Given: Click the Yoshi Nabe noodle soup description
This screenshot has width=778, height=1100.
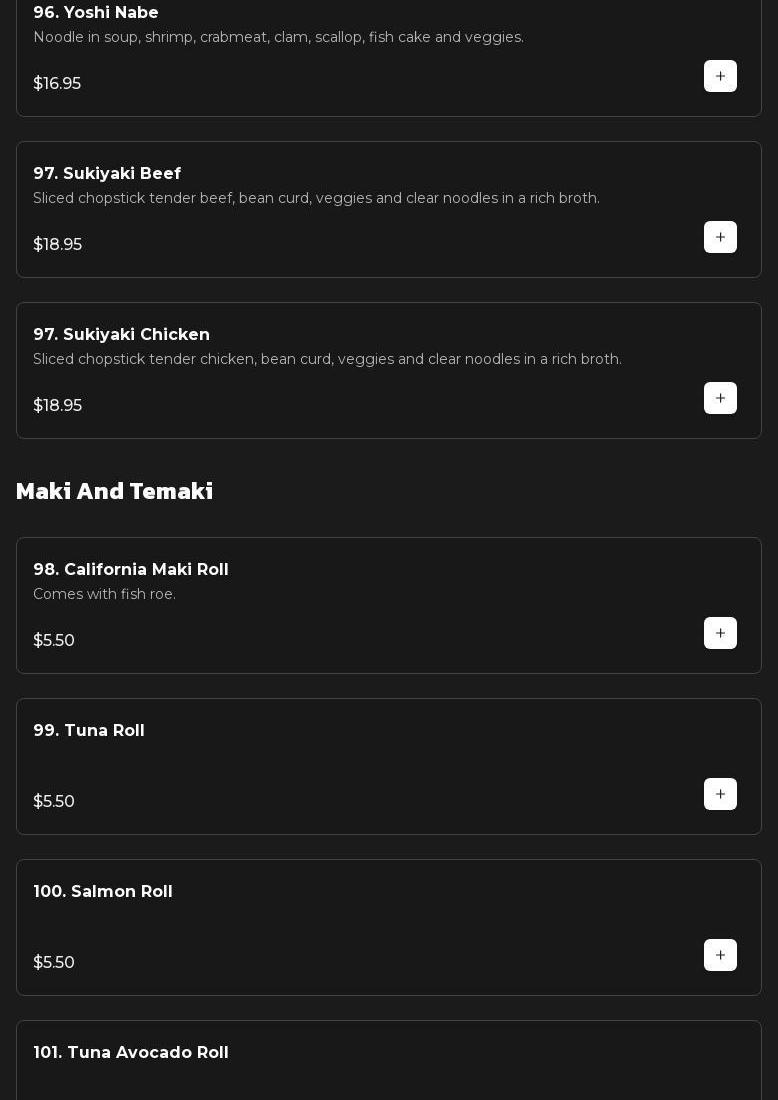Looking at the screenshot, I should coord(278,37).
